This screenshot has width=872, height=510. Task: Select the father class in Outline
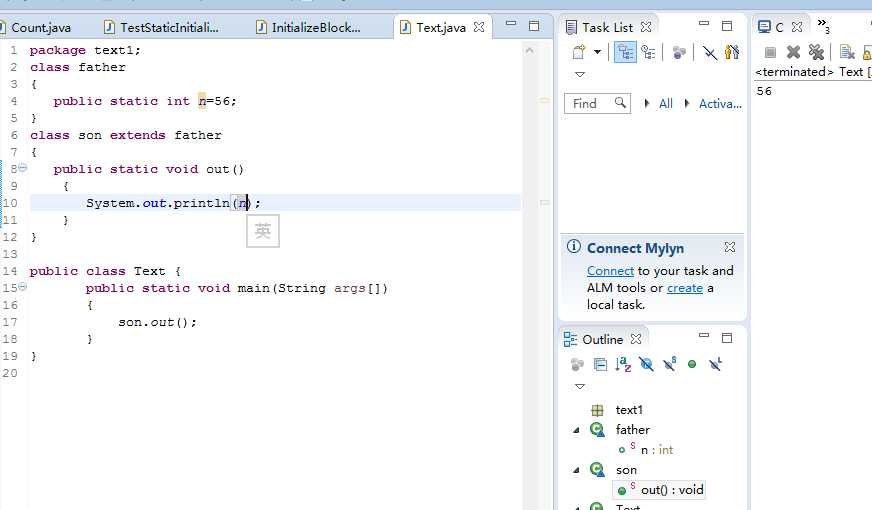click(632, 430)
